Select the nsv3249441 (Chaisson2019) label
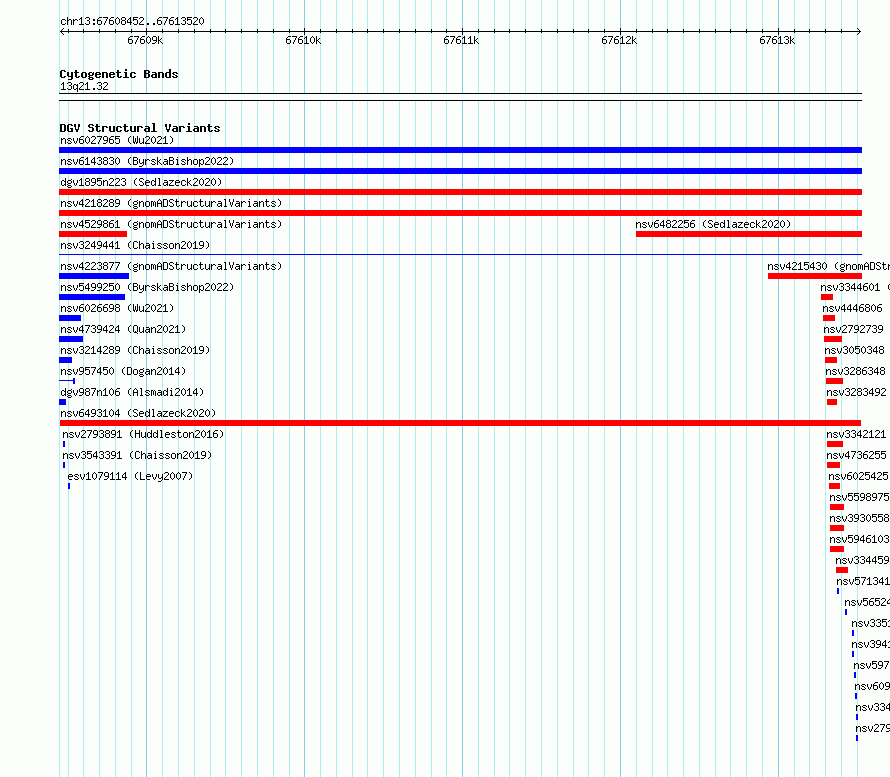Viewport: 890px width, 777px height. tap(135, 245)
